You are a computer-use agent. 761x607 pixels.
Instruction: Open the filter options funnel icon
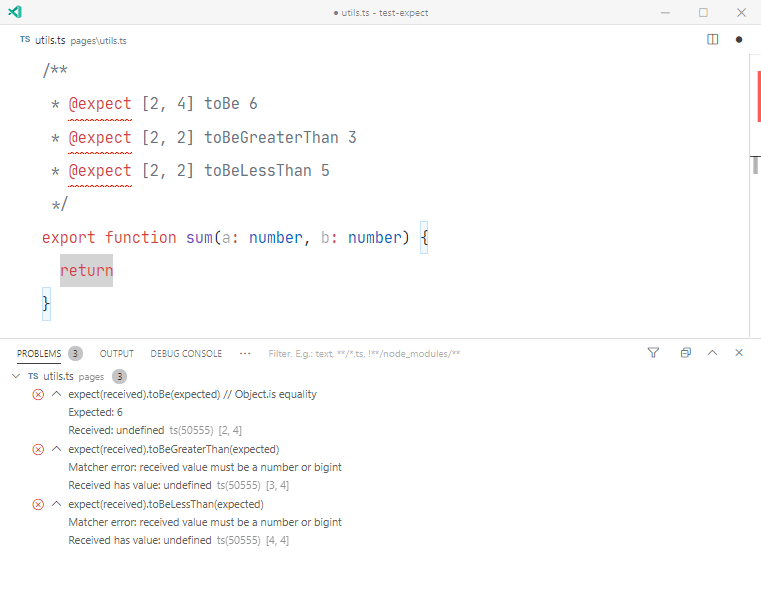(653, 353)
